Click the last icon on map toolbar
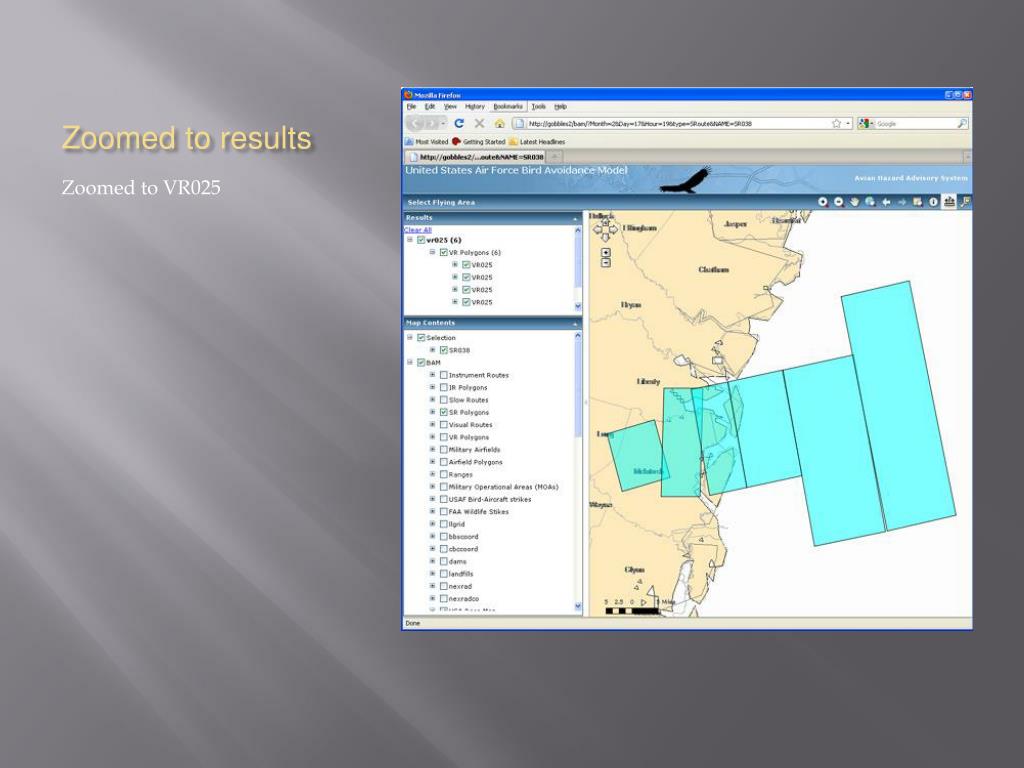Image resolution: width=1024 pixels, height=768 pixels. (965, 202)
